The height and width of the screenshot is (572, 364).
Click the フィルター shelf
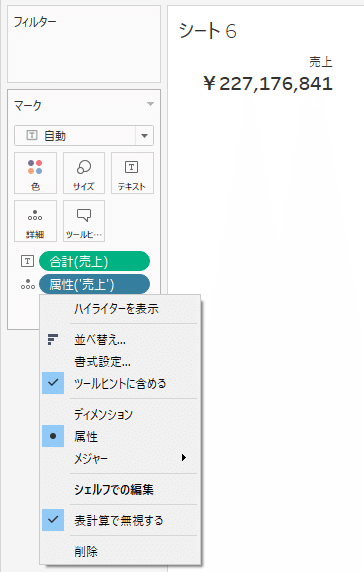(84, 44)
